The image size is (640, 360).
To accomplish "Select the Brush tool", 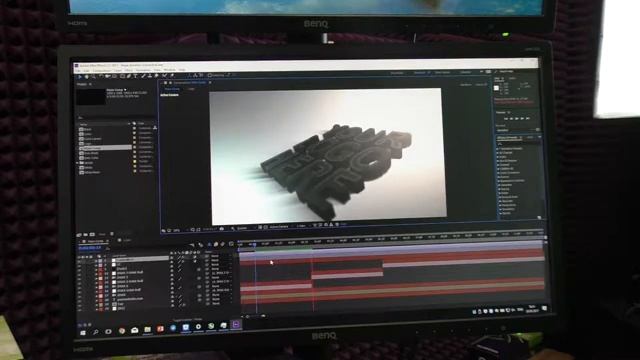I will 143,76.
